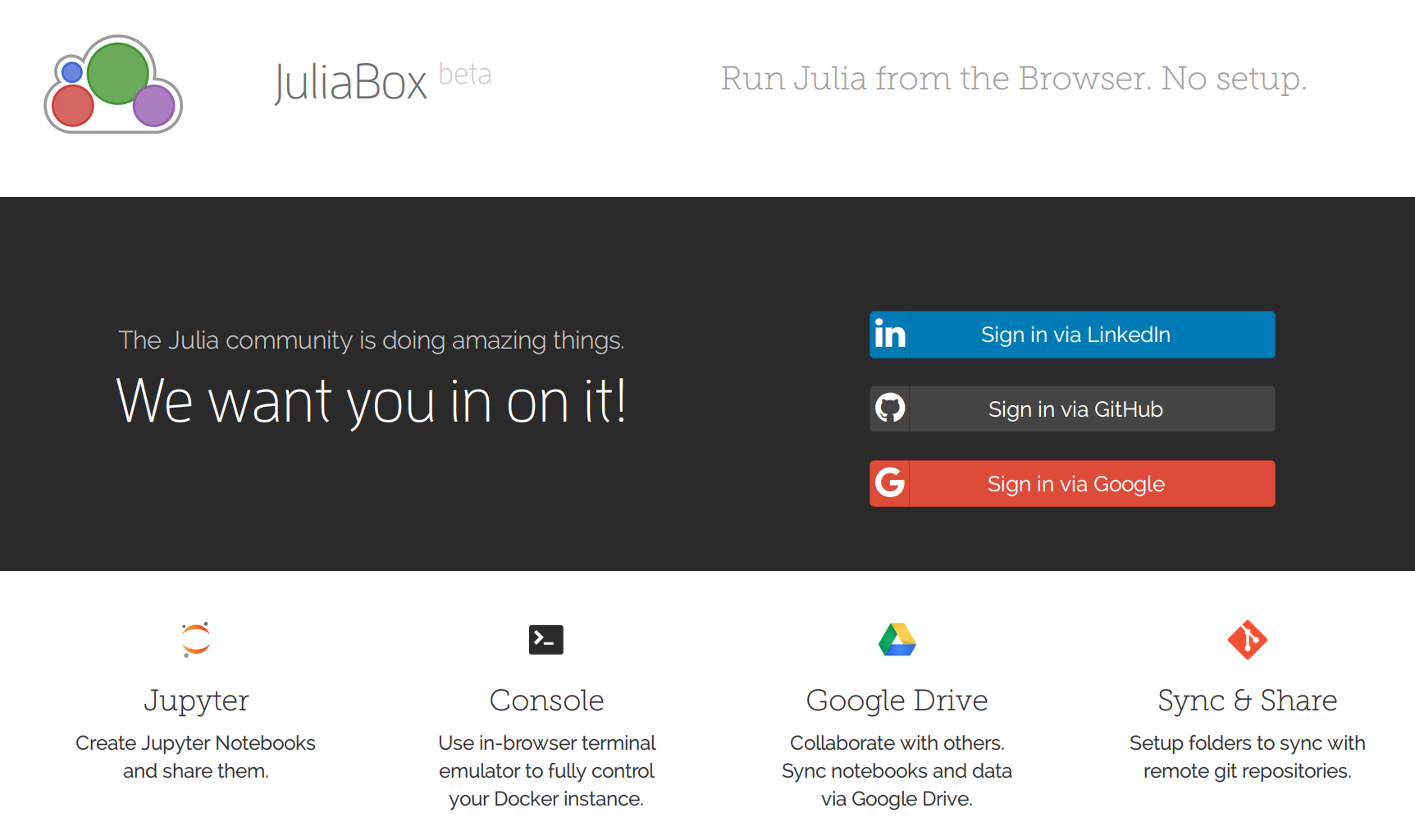The width and height of the screenshot is (1415, 840).
Task: Select the 'We want you in on it!' headline
Action: (x=372, y=401)
